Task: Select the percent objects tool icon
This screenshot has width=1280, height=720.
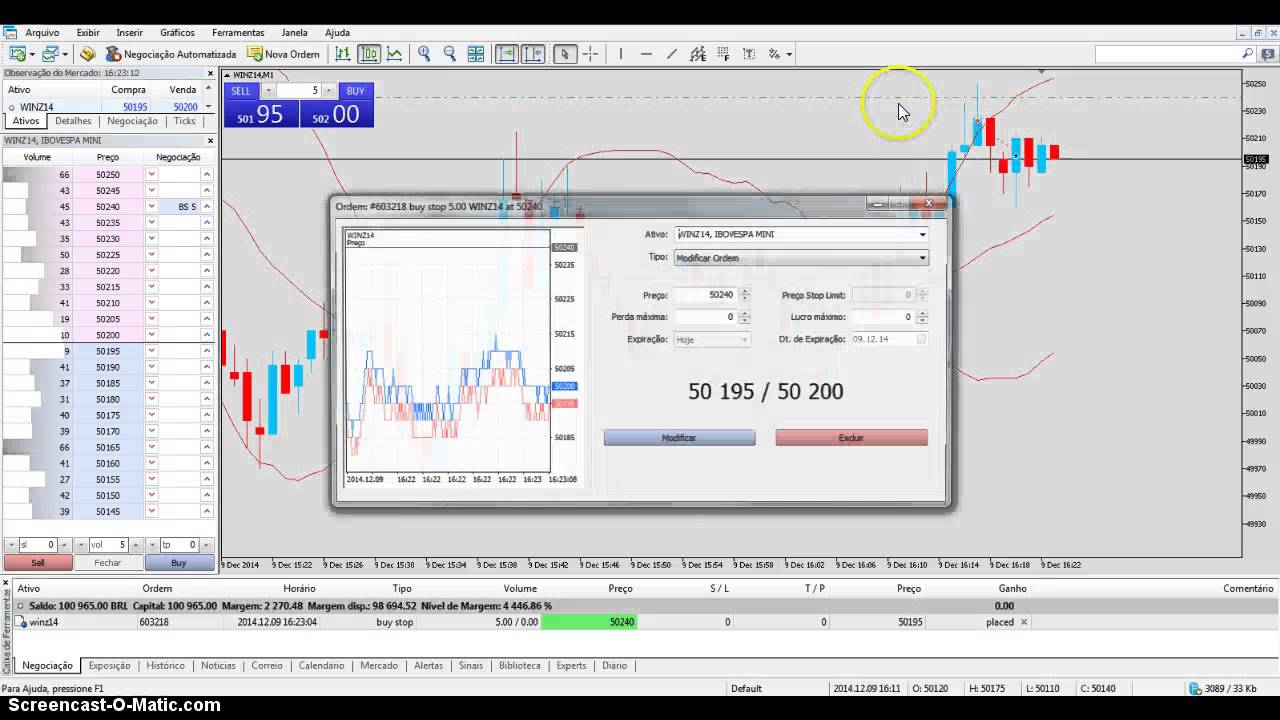Action: [x=774, y=54]
